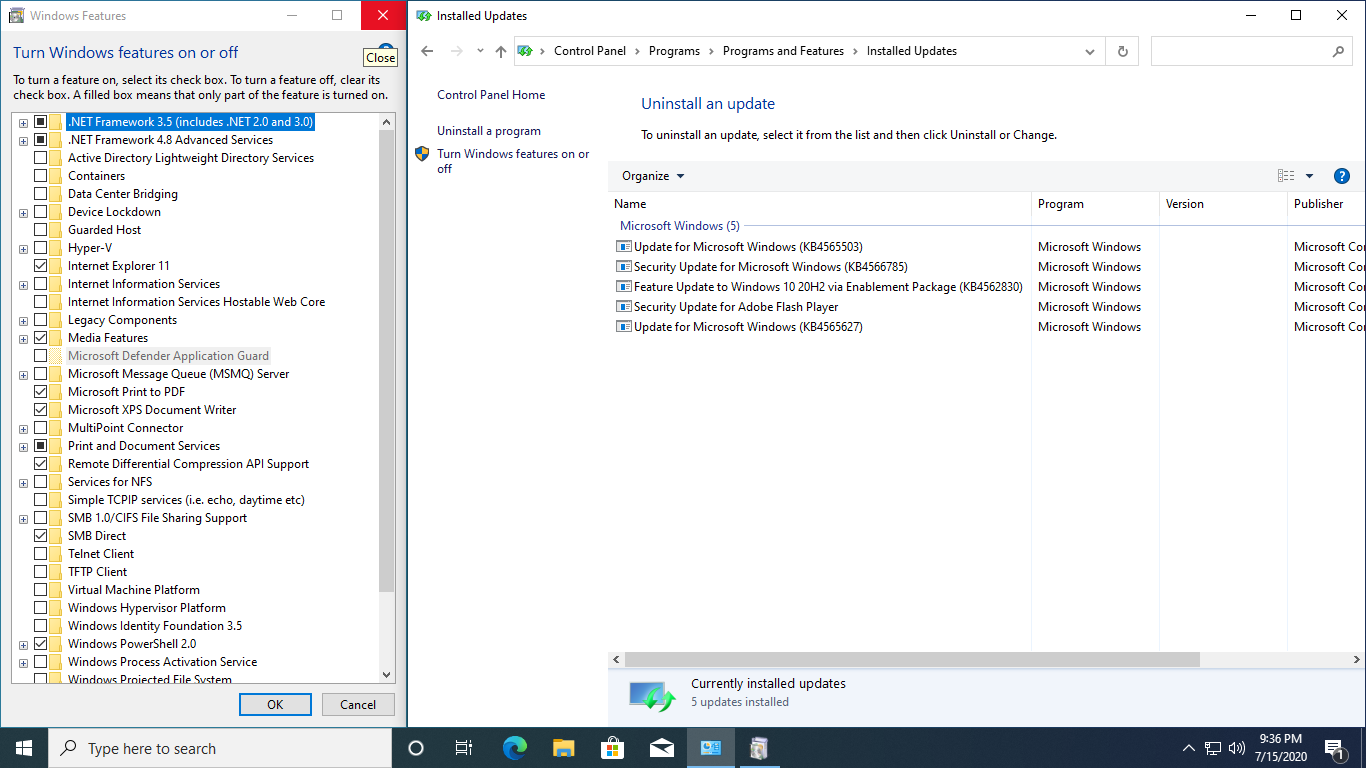The height and width of the screenshot is (768, 1366).
Task: Uncheck Microsoft XPS Document Writer
Action: click(41, 410)
